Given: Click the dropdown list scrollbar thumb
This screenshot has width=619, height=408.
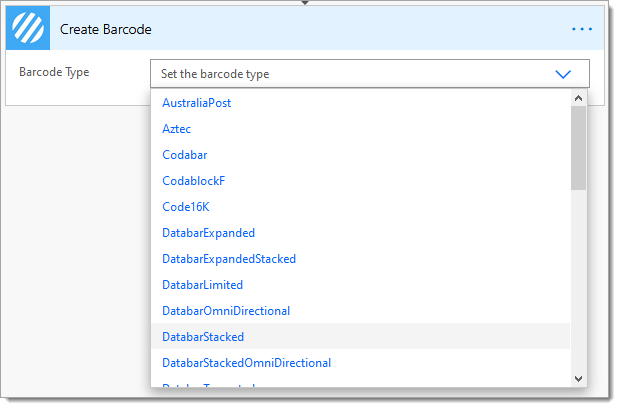Looking at the screenshot, I should click(578, 148).
